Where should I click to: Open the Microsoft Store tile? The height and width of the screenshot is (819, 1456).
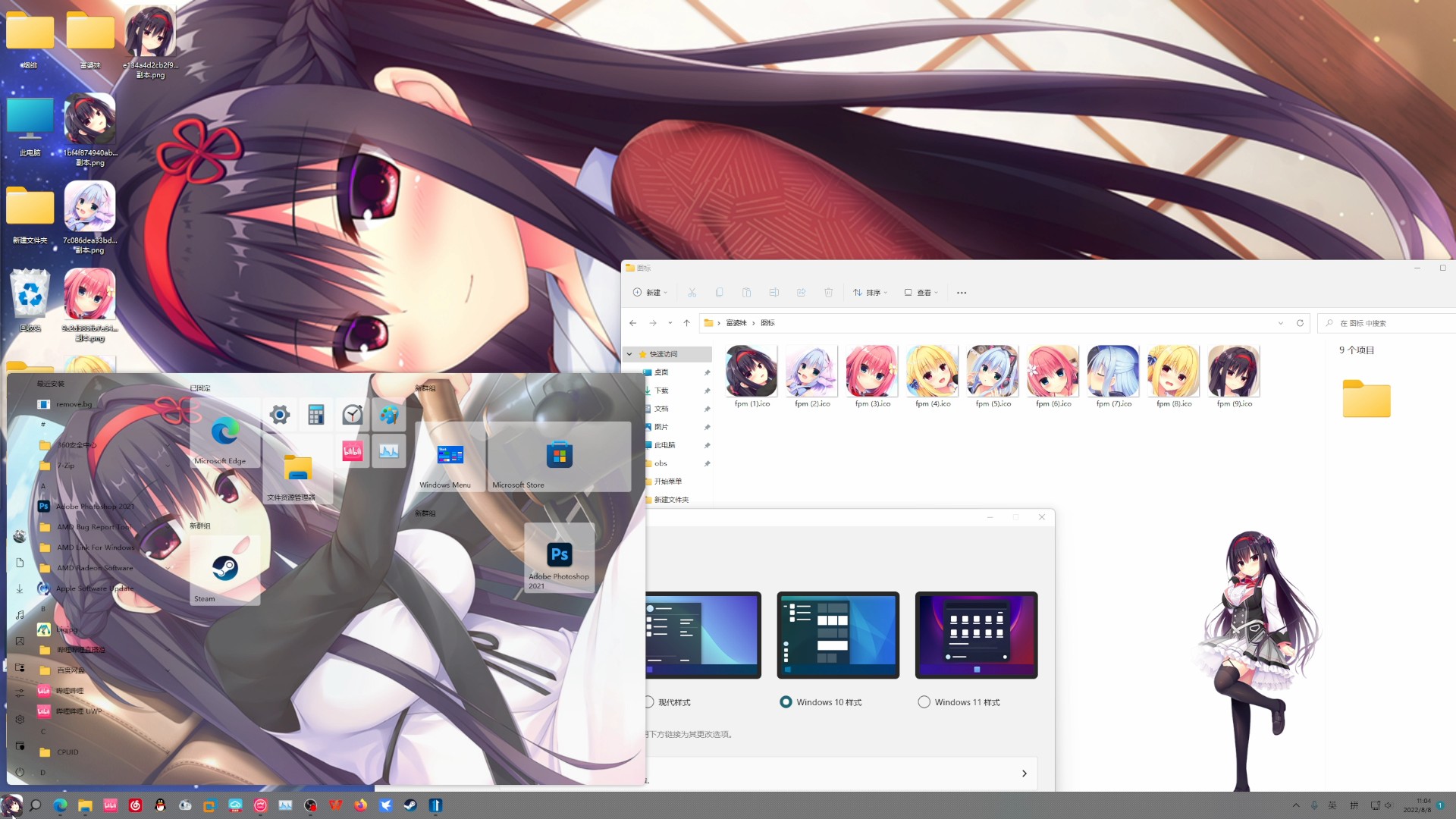point(559,457)
